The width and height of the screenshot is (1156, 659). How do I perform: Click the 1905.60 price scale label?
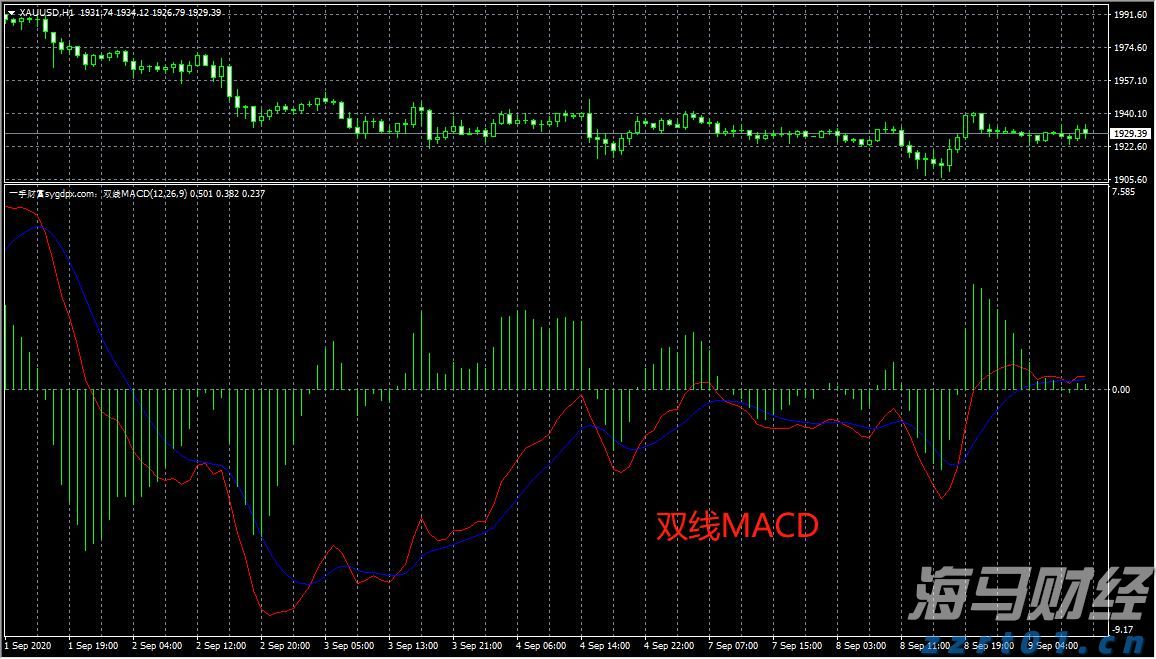point(1129,180)
